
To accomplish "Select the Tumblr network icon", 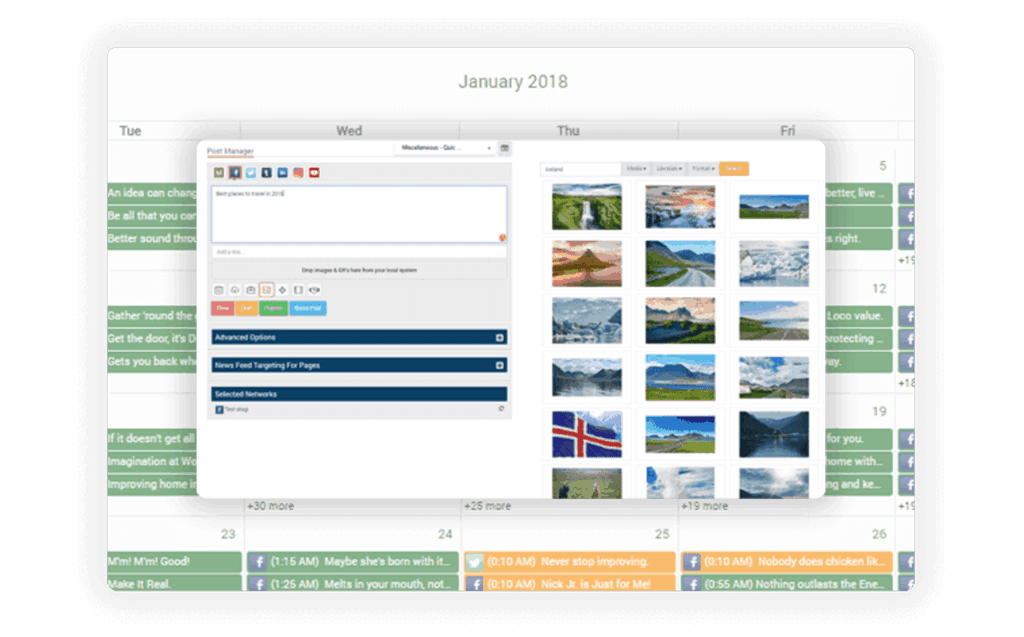I will [x=266, y=173].
